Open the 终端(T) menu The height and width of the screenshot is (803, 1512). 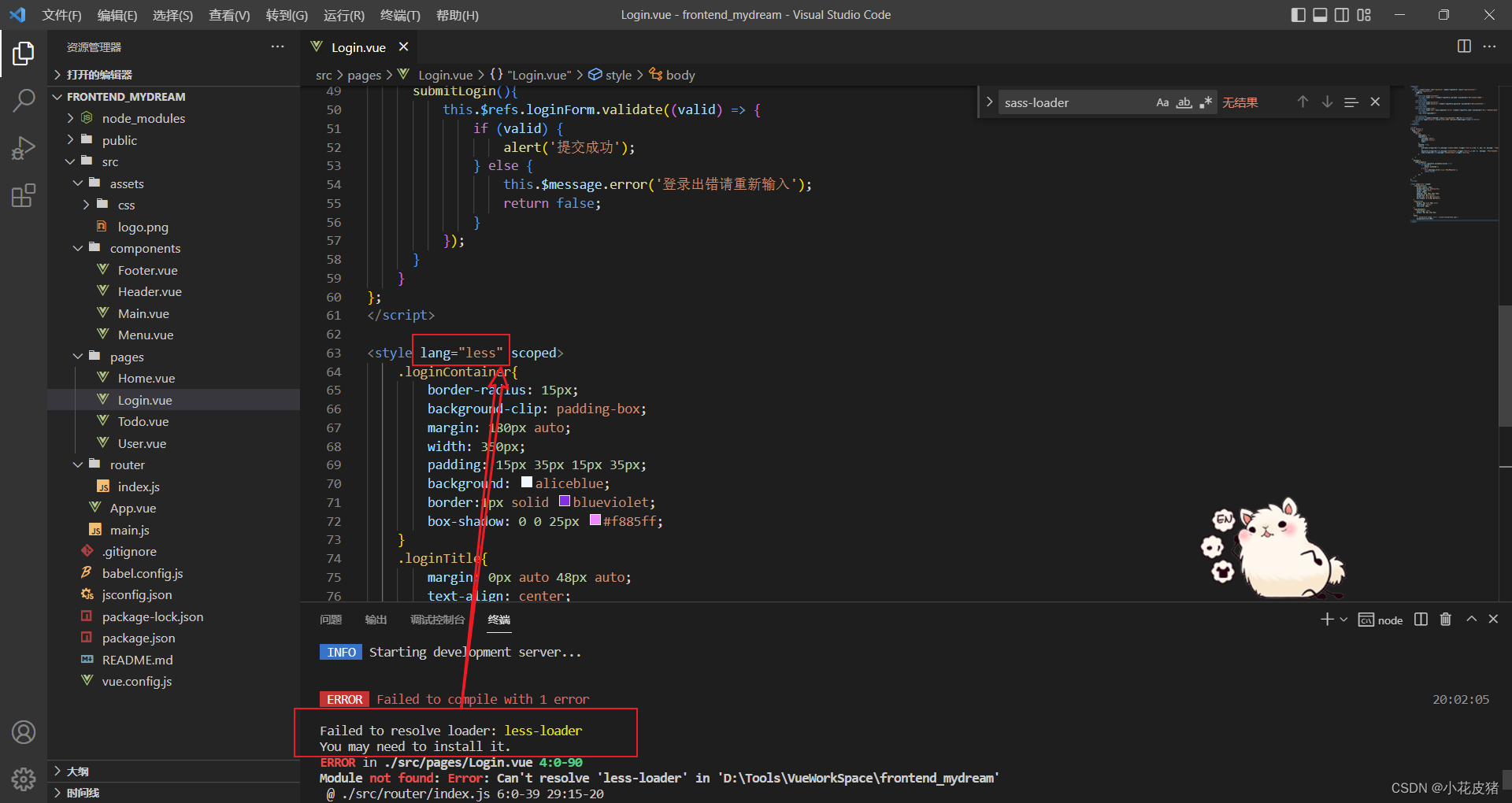400,15
